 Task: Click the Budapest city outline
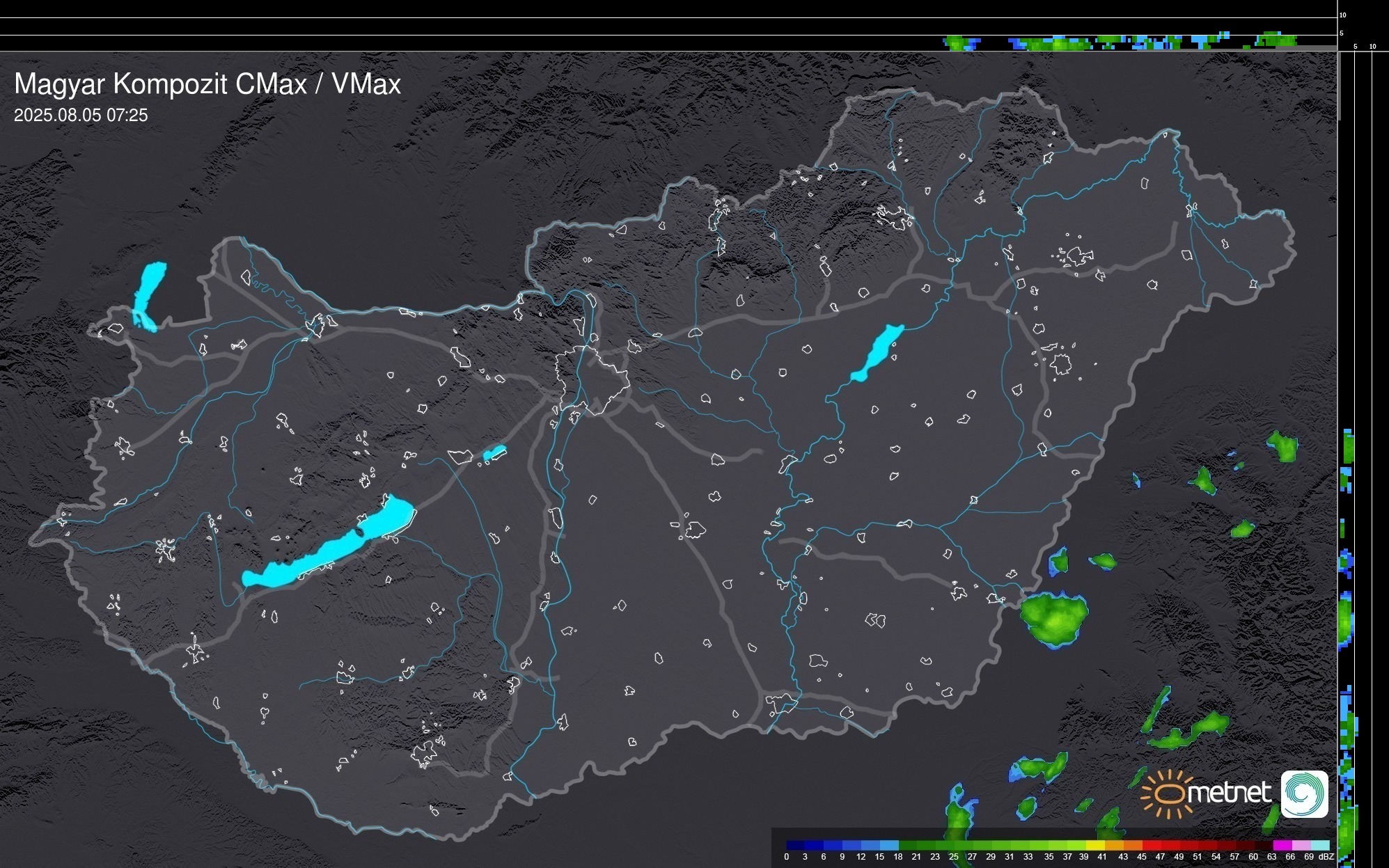[592, 379]
